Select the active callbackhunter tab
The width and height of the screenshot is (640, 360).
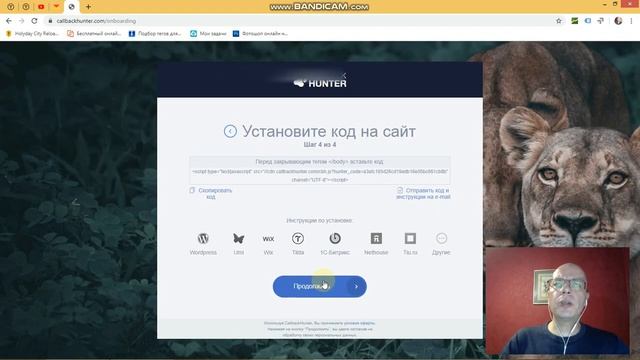point(71,7)
